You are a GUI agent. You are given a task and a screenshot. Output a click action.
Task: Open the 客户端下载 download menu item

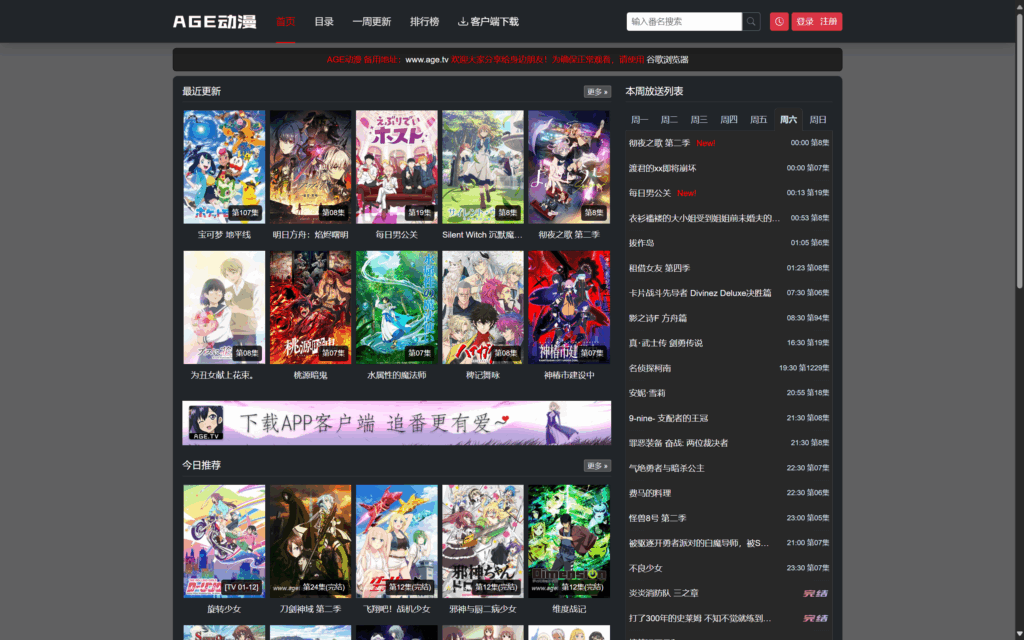(x=488, y=22)
